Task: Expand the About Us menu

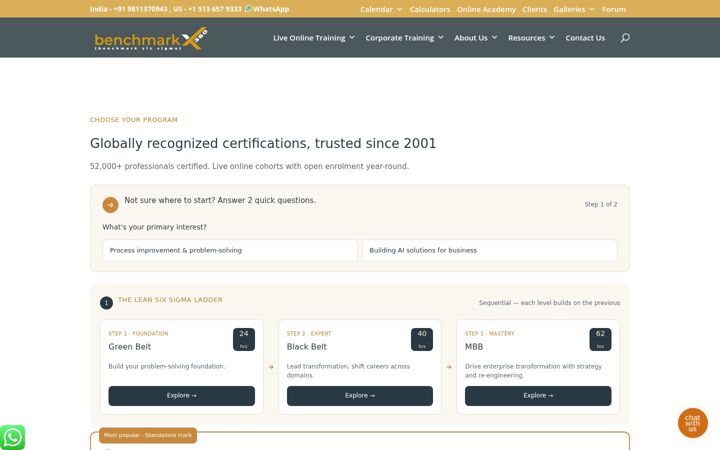Action: coord(475,38)
